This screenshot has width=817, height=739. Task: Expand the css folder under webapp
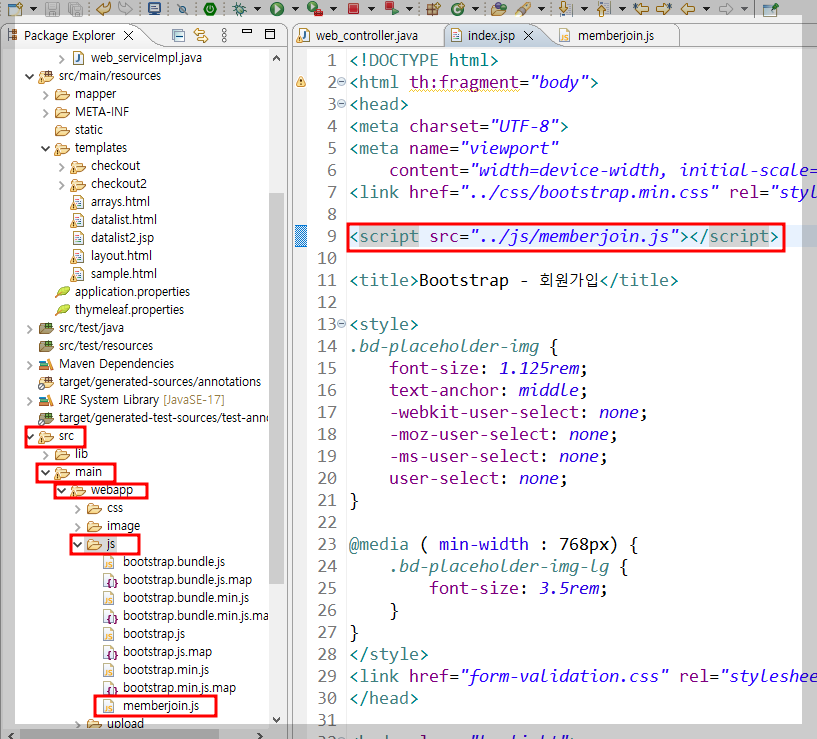[x=78, y=509]
